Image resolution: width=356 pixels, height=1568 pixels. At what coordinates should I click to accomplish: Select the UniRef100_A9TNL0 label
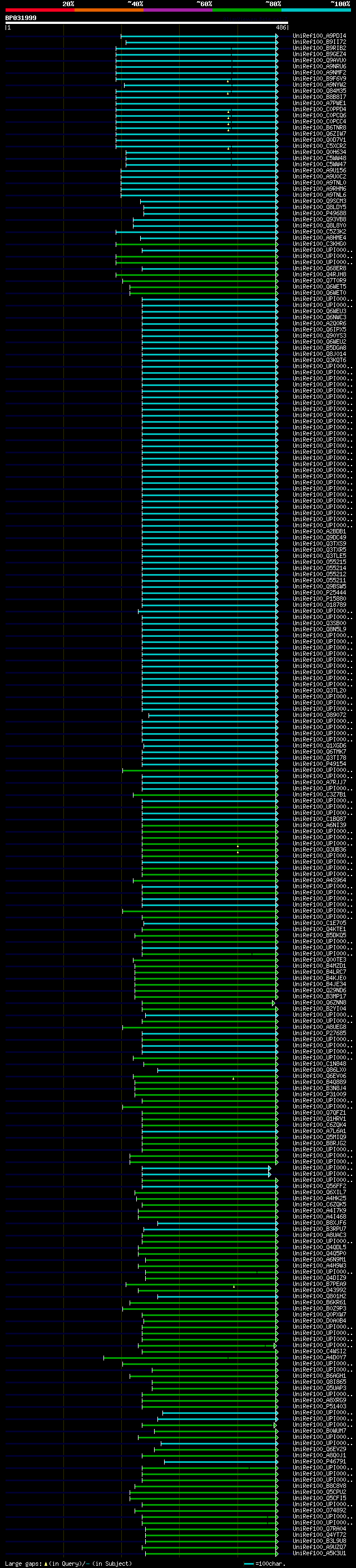(319, 182)
